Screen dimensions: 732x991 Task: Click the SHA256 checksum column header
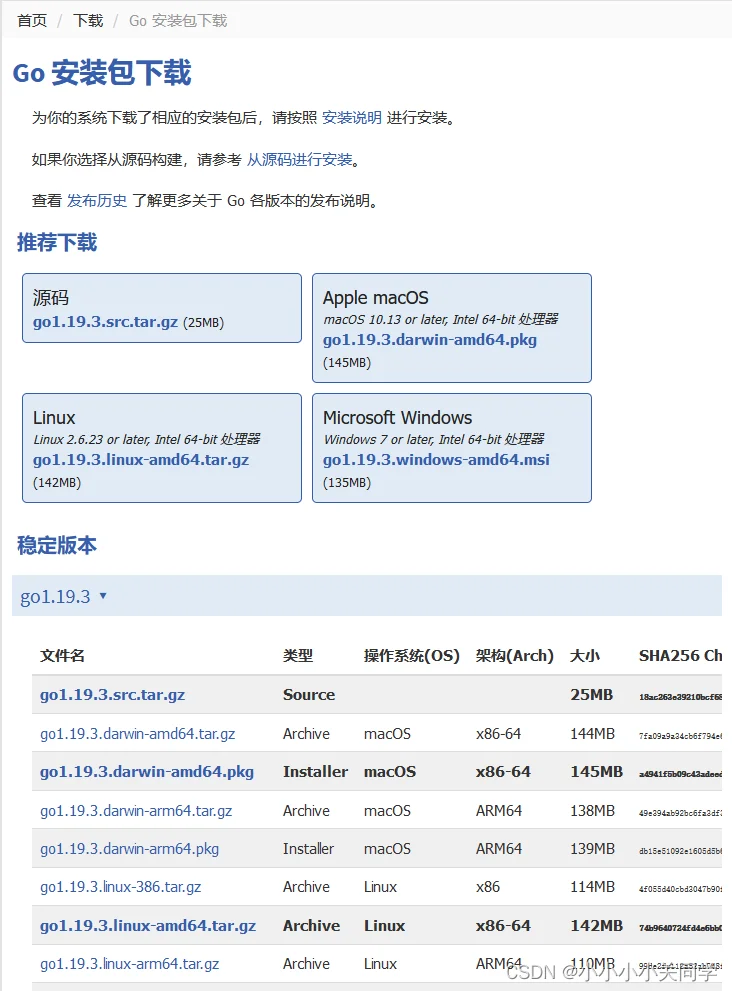680,656
